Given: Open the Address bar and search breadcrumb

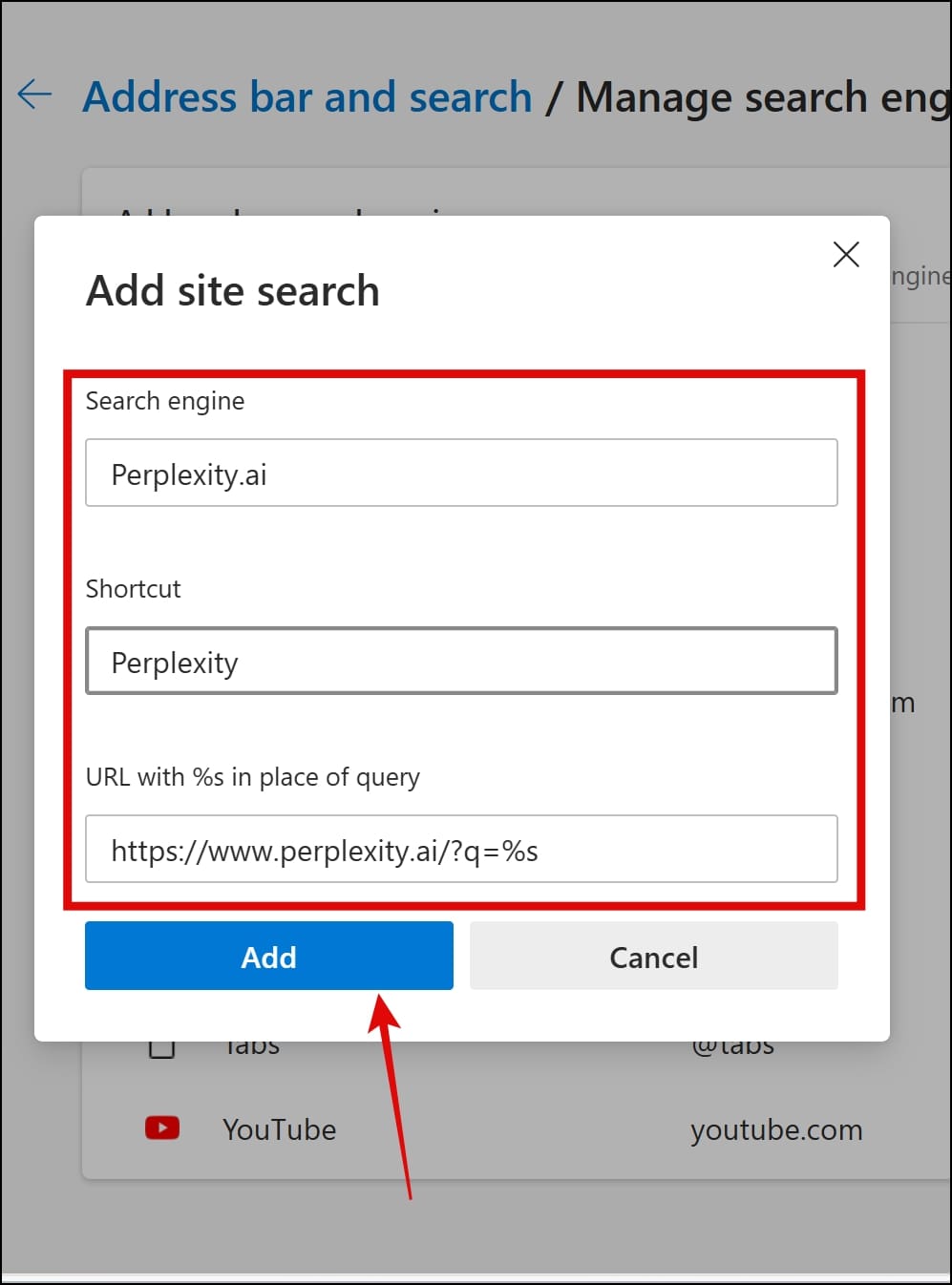Looking at the screenshot, I should (x=307, y=96).
